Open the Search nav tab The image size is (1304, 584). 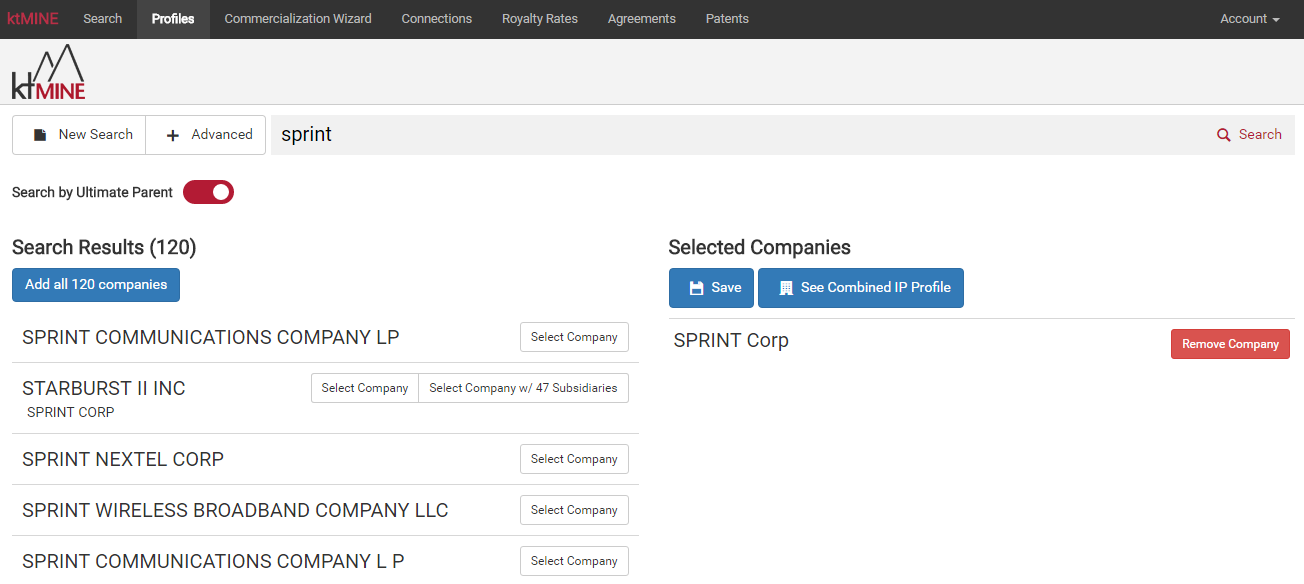[103, 19]
